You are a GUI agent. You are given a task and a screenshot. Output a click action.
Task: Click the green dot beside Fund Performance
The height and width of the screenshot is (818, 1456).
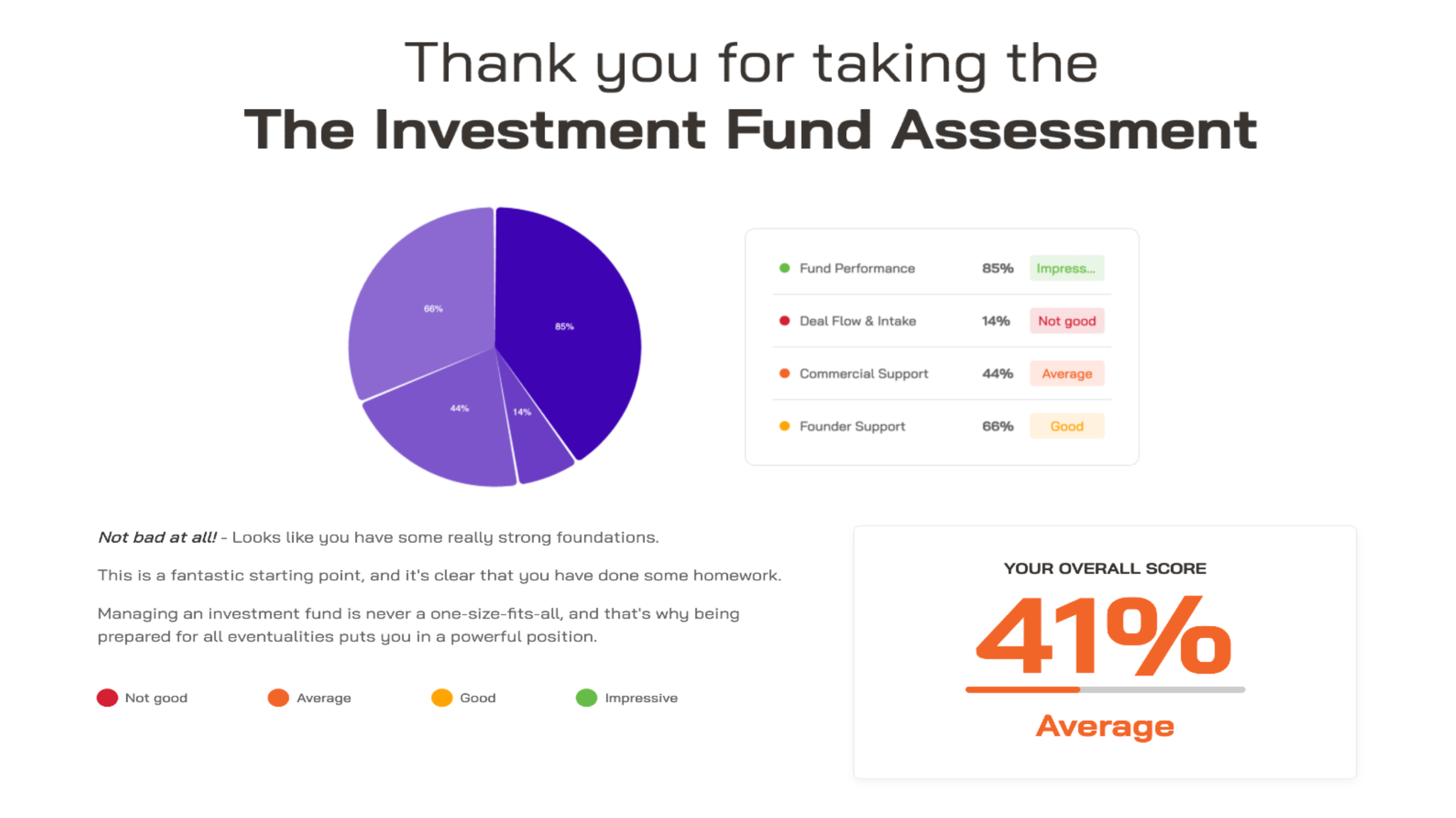(785, 268)
